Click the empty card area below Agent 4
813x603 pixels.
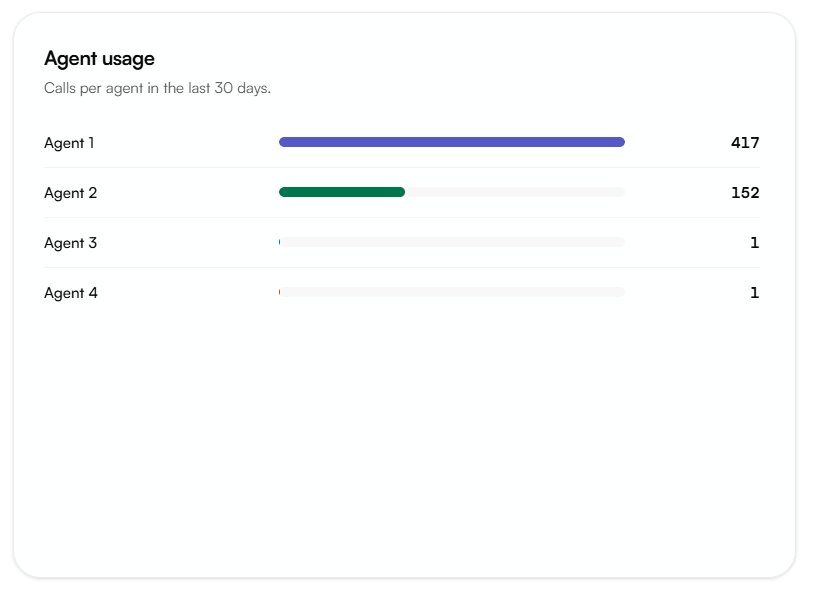pos(404,441)
